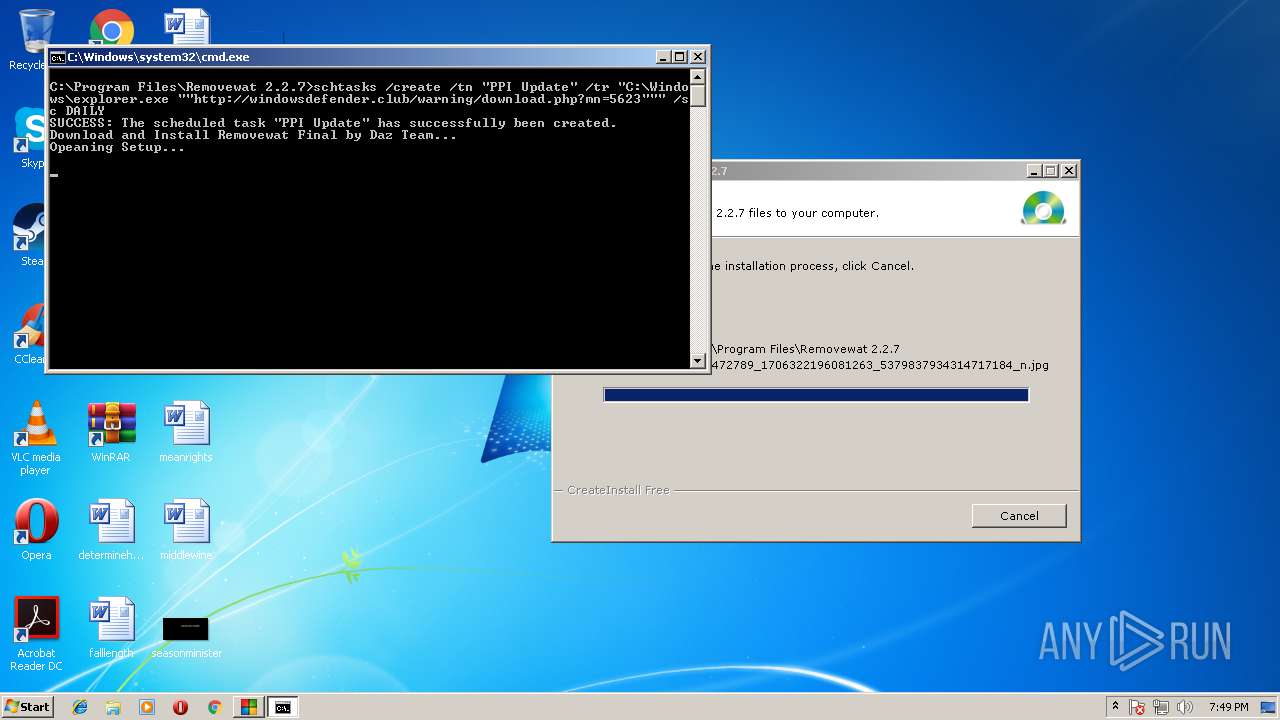Open the Steam desktop shortcut
Viewport: 1280px width, 720px height.
point(30,236)
